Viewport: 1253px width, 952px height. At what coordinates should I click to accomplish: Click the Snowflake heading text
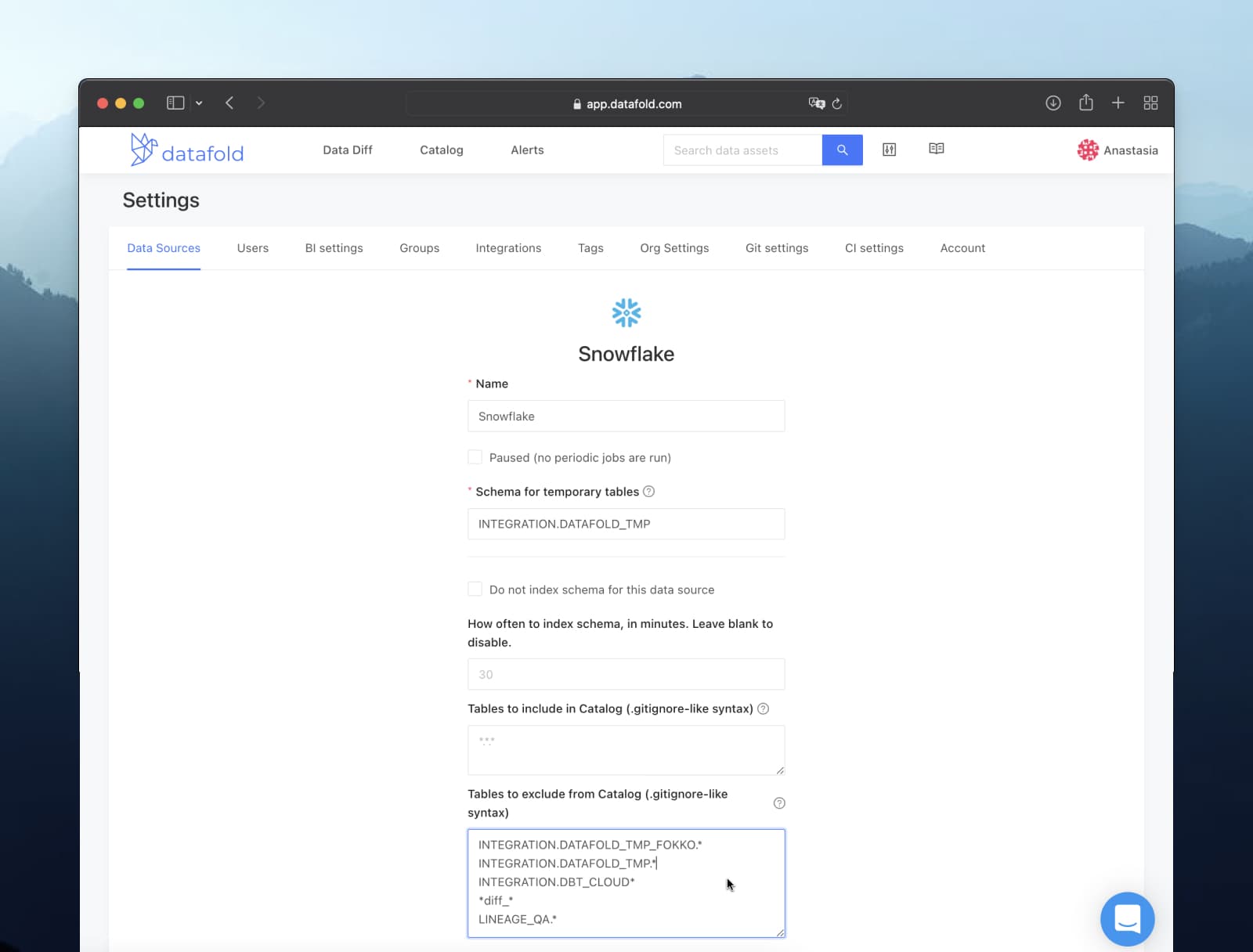click(626, 354)
